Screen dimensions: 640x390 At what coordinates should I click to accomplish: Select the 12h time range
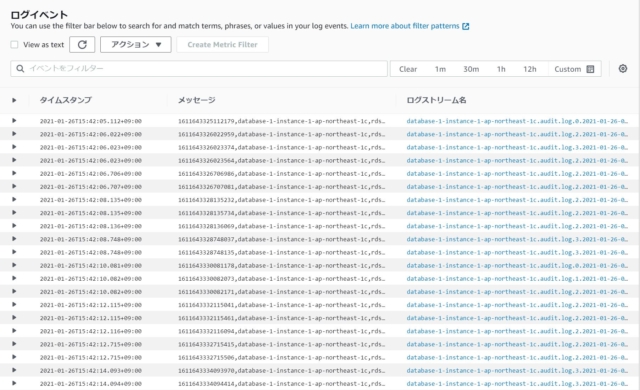click(529, 69)
